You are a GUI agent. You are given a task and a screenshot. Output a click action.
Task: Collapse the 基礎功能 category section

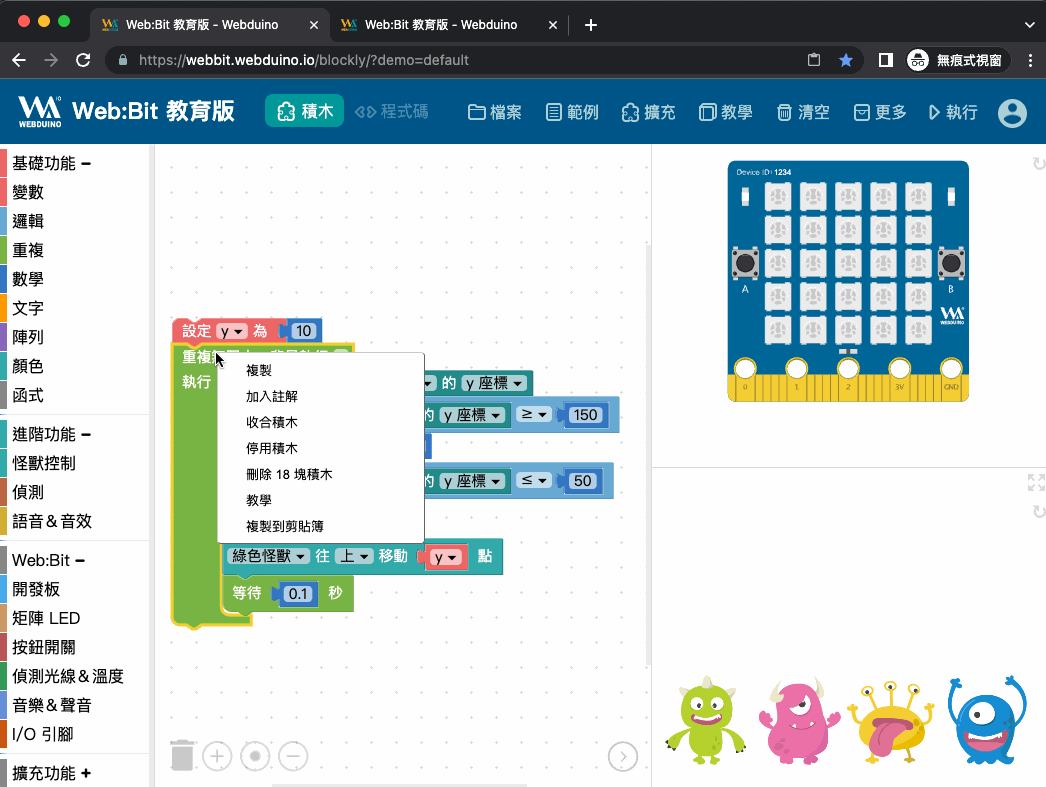pyautogui.click(x=86, y=163)
